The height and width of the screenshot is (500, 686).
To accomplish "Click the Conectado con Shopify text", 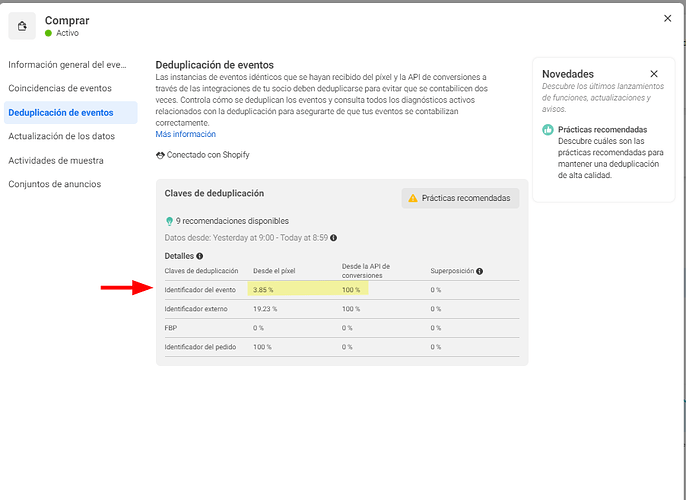I will click(x=208, y=154).
